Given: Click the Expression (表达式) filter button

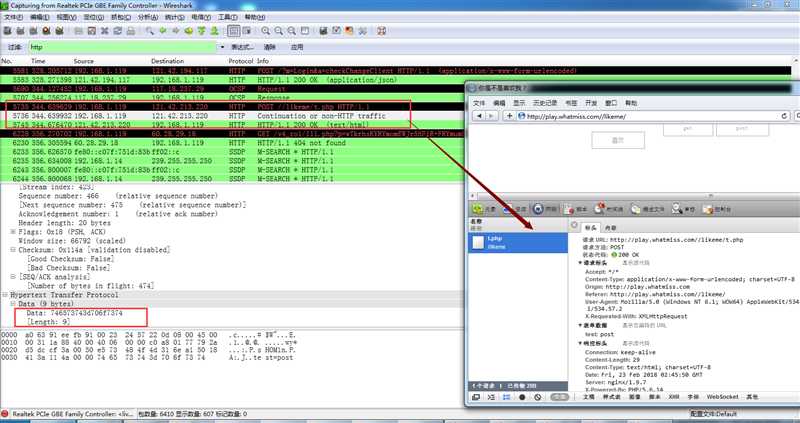Looking at the screenshot, I should coord(242,47).
